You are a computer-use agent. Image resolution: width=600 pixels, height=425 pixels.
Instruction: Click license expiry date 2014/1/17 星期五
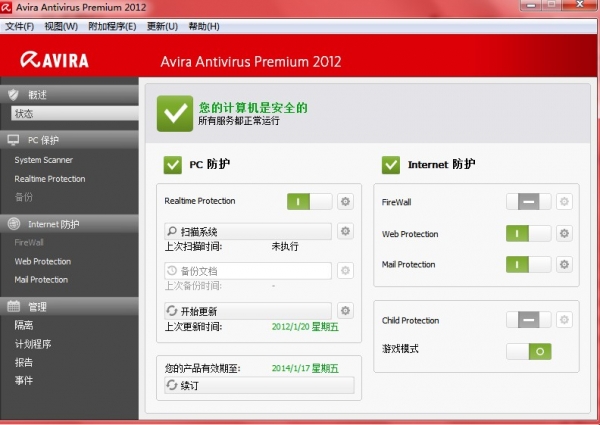tap(305, 368)
